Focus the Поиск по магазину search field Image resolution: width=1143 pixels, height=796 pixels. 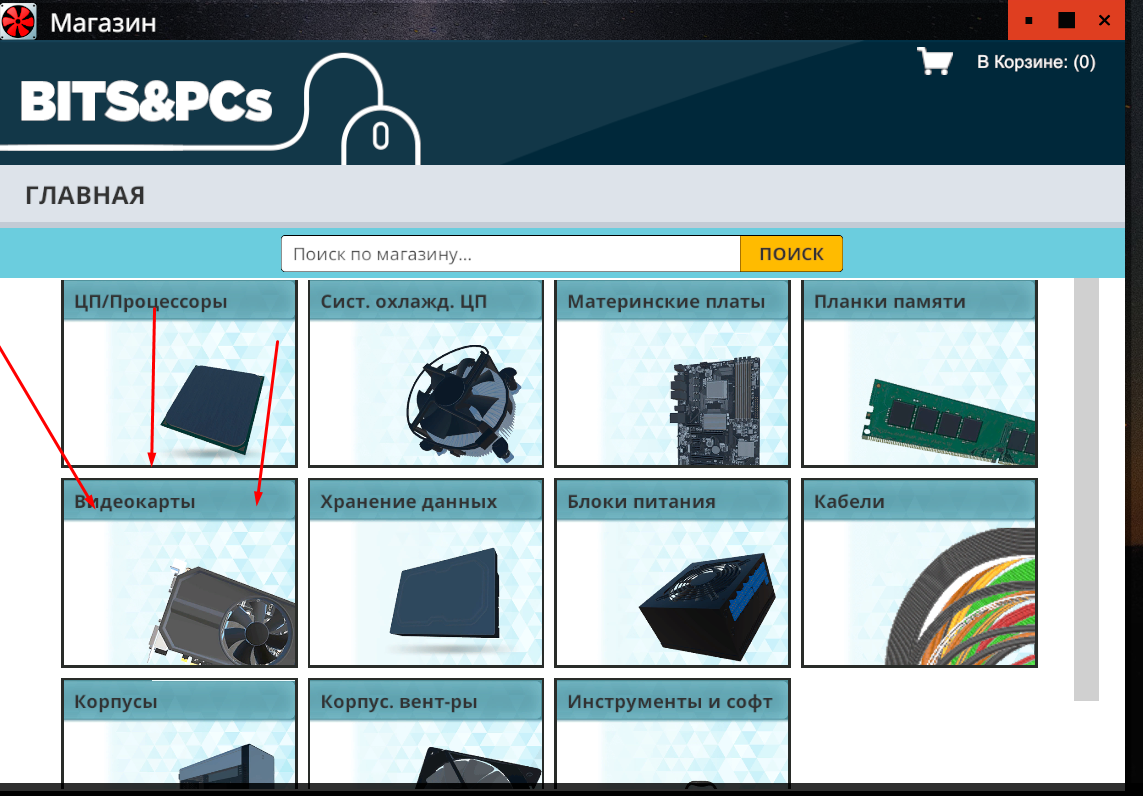pos(511,254)
